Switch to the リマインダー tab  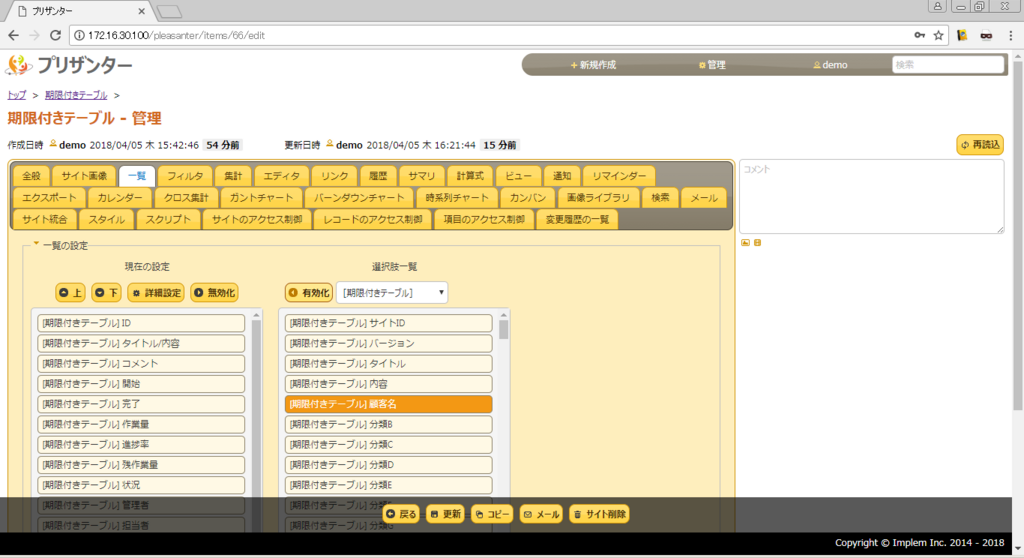619,176
